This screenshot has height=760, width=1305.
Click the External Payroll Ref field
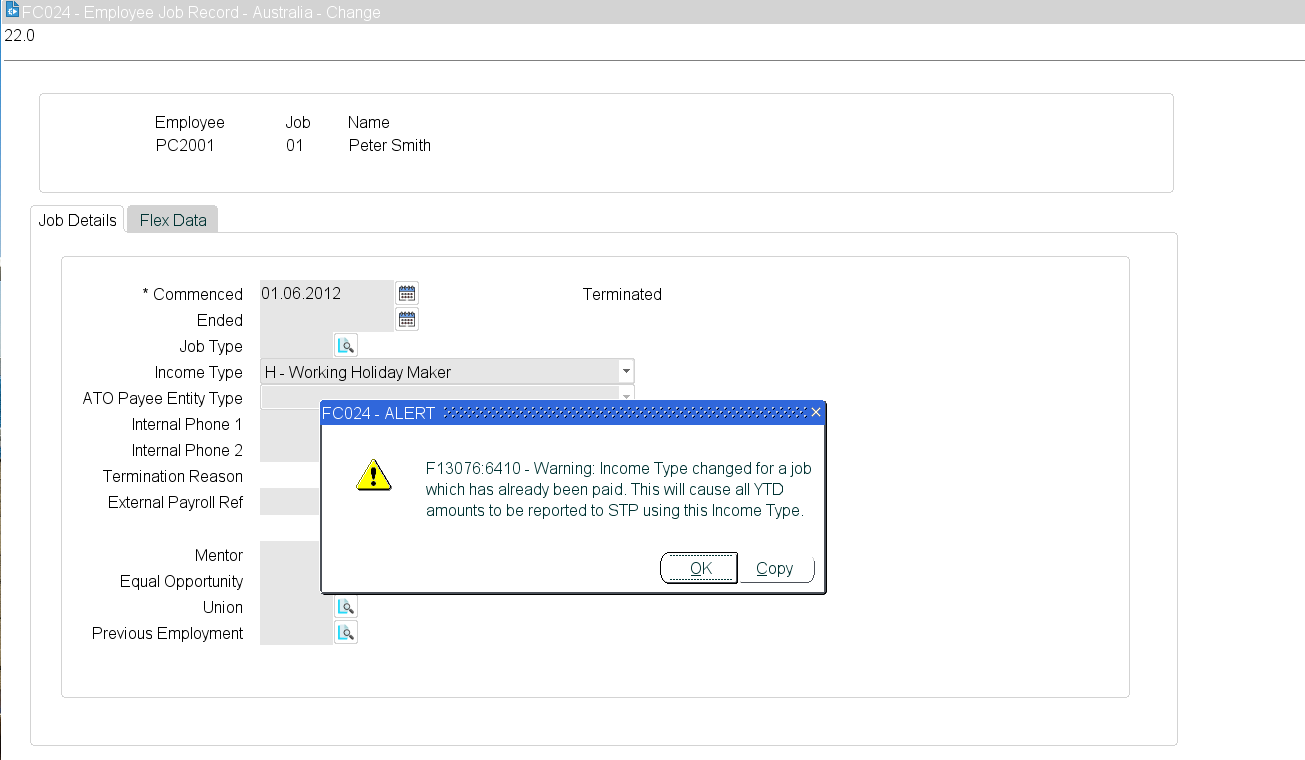(x=290, y=502)
